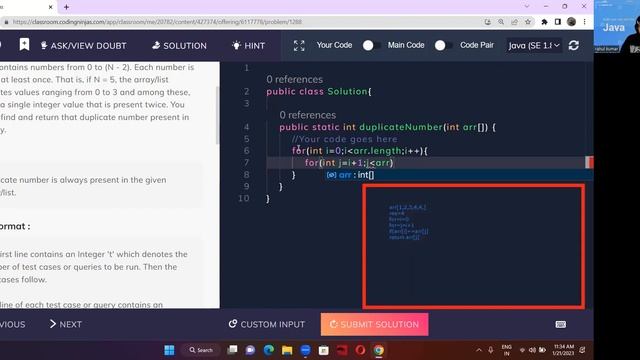Open the Solution tab
The width and height of the screenshot is (640, 360).
179,46
